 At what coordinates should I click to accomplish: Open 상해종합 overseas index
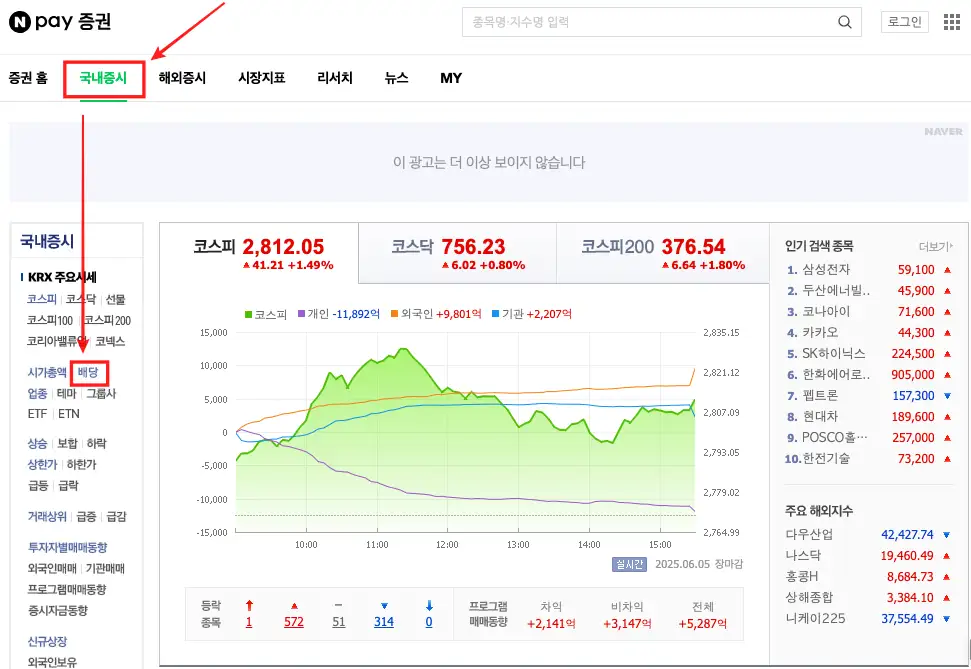tap(809, 598)
